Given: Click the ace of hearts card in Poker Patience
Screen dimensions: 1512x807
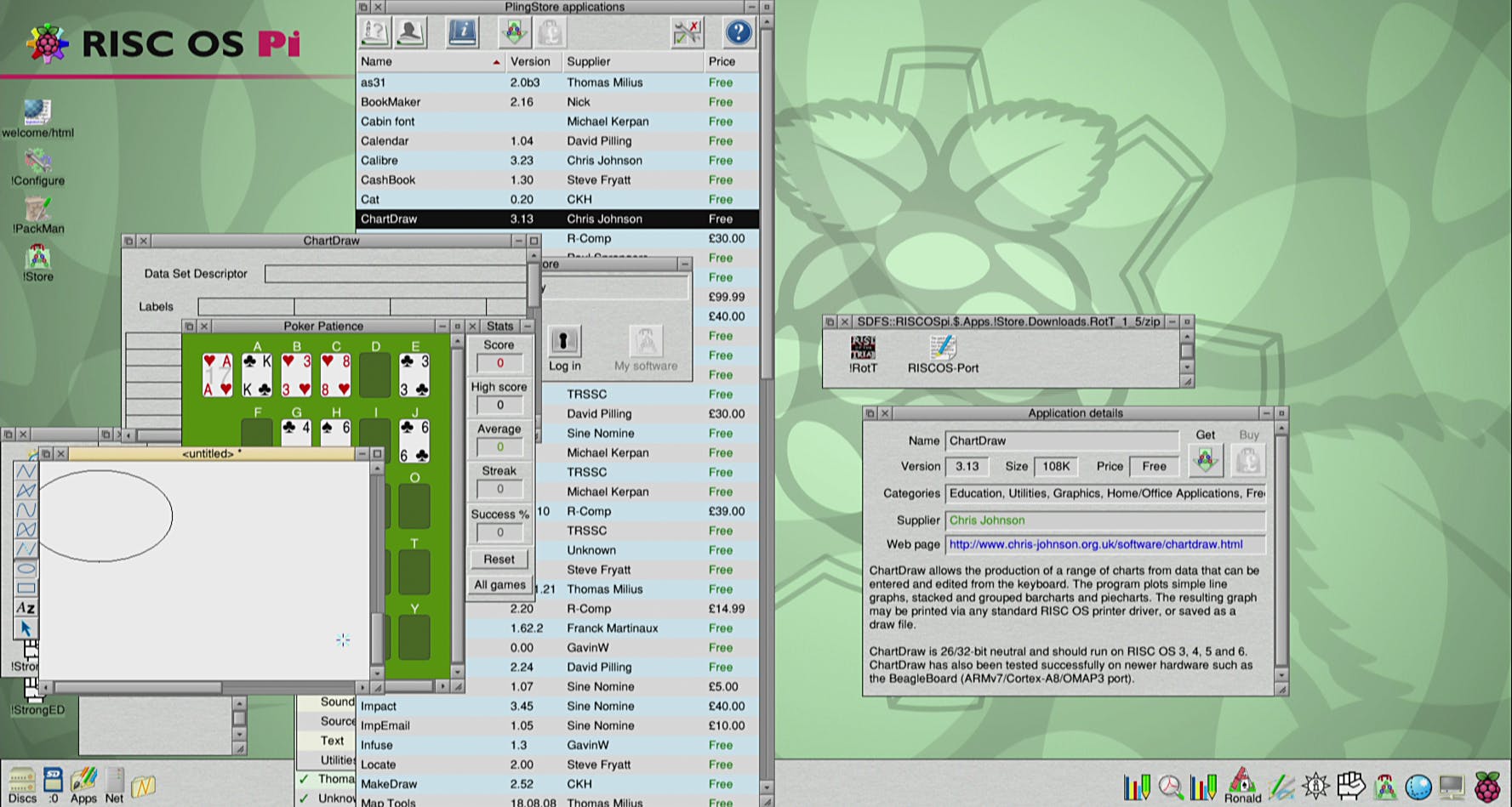Looking at the screenshot, I should [218, 375].
